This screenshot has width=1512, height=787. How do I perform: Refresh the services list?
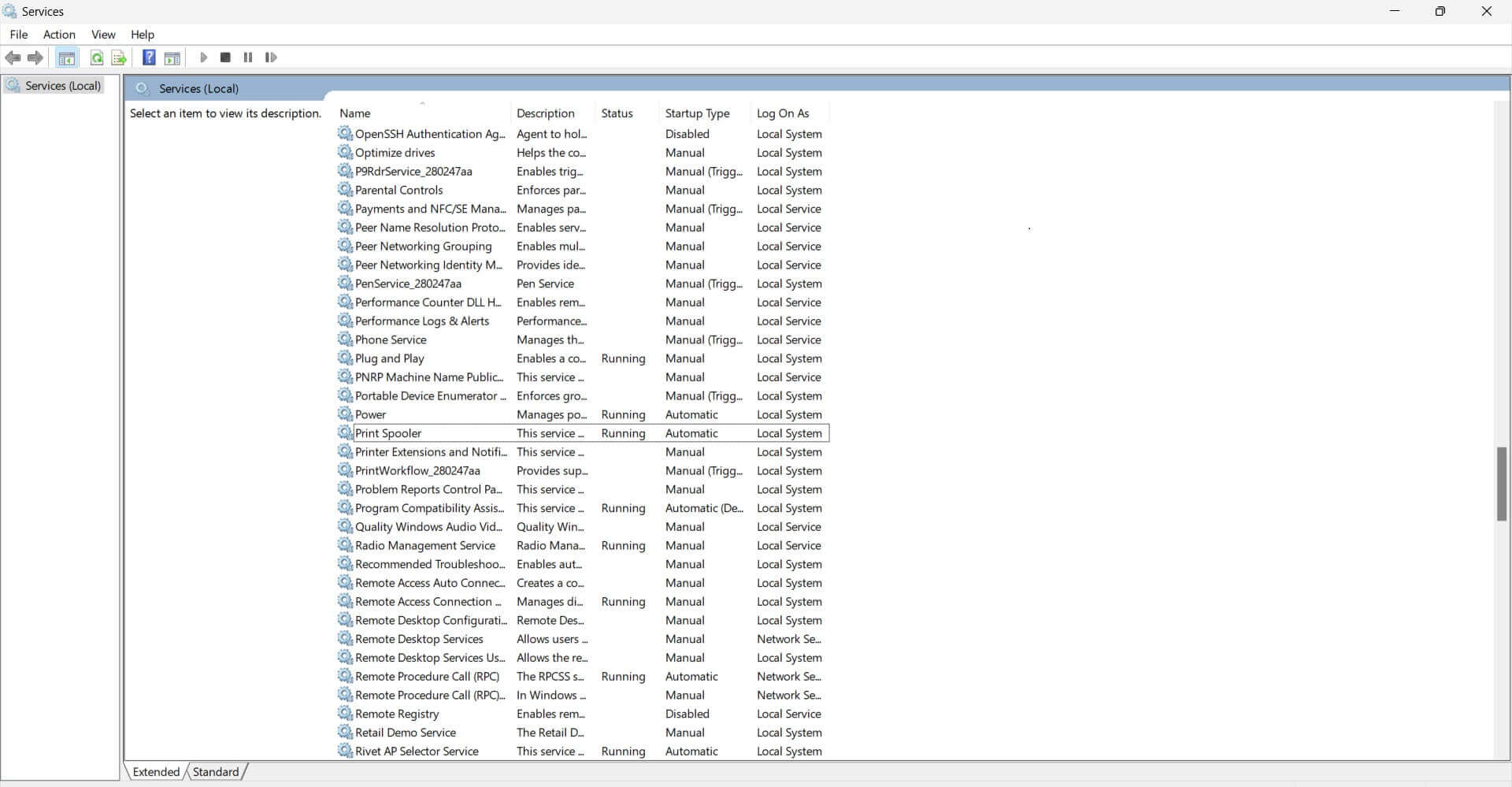96,58
